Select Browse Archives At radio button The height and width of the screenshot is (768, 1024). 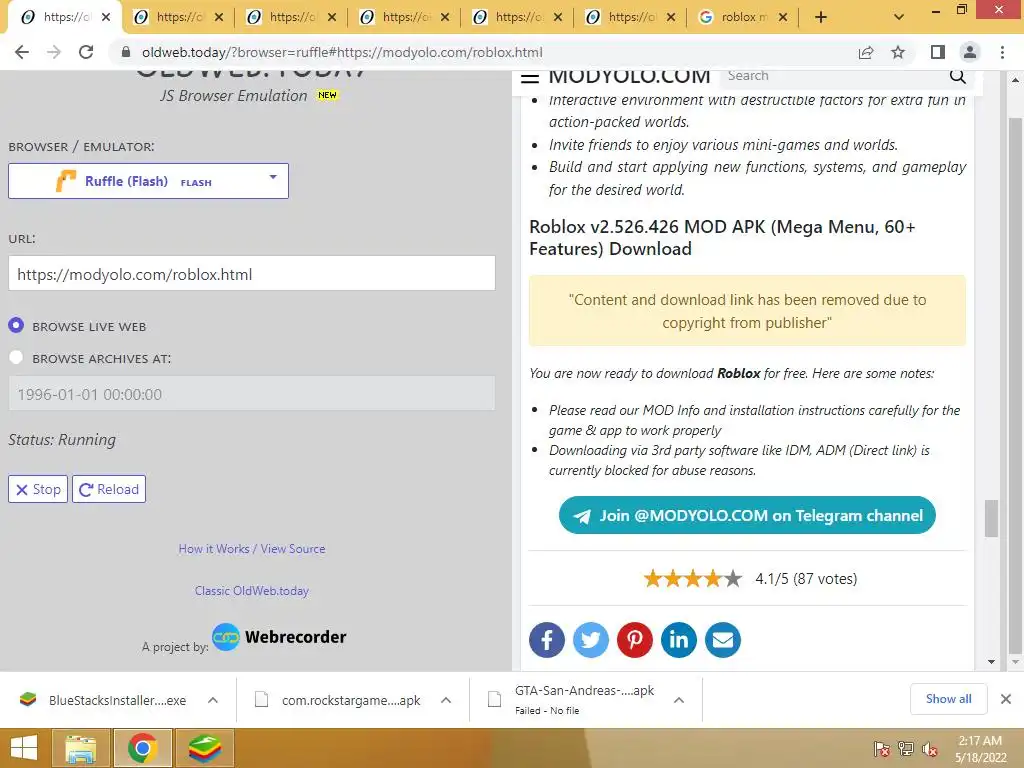click(16, 357)
